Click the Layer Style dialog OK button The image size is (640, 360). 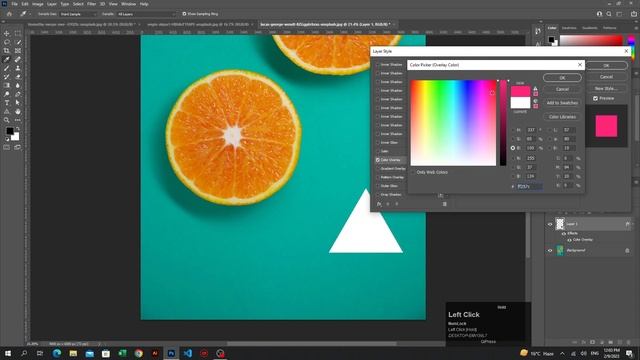click(606, 65)
